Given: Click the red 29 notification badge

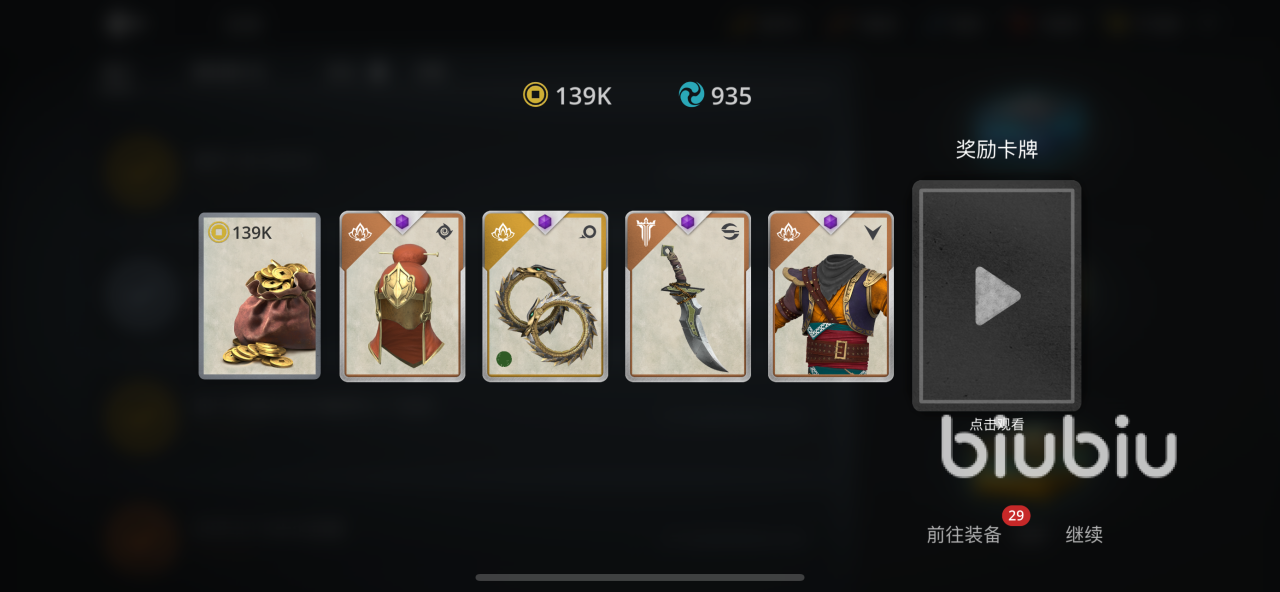Looking at the screenshot, I should point(1016,516).
